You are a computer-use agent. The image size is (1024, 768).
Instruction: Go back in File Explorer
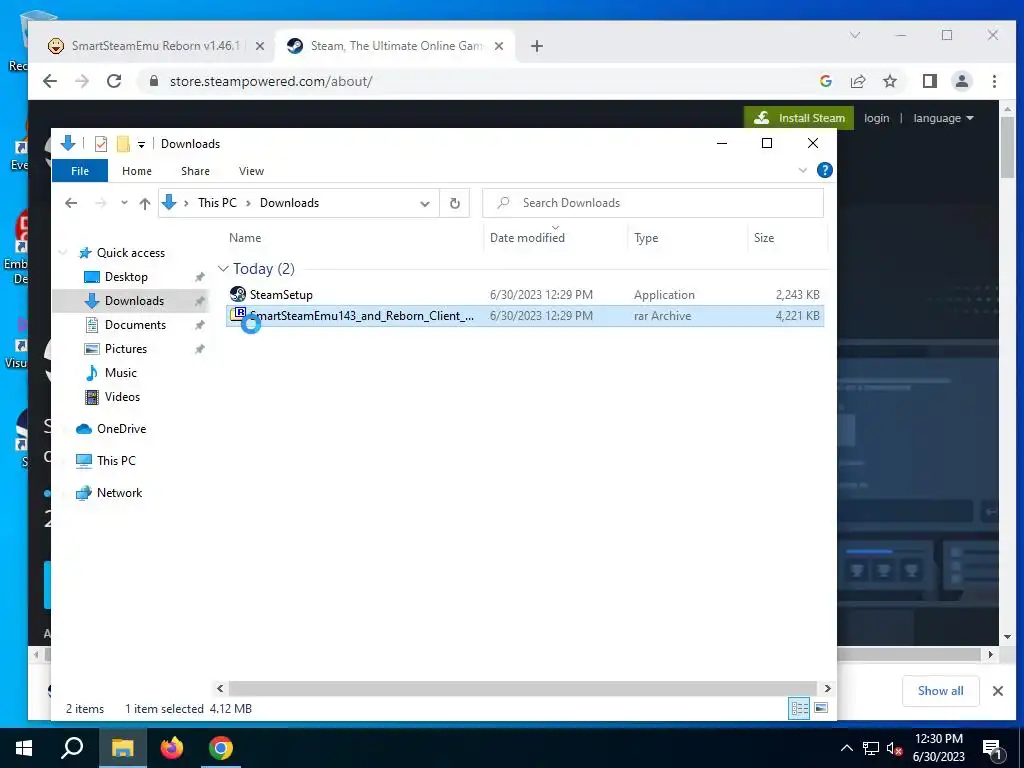click(71, 203)
